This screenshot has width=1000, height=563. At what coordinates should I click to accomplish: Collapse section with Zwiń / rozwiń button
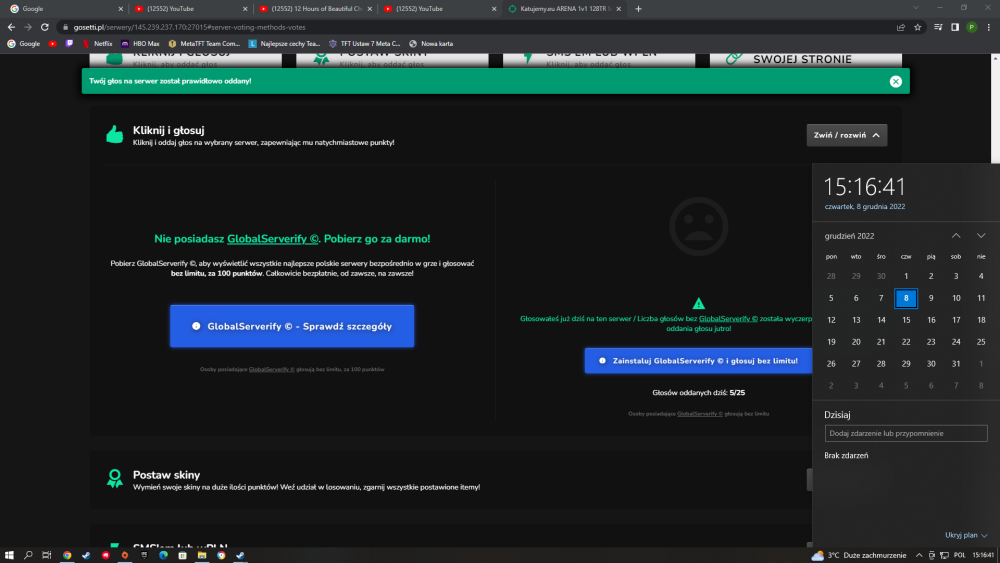tap(846, 135)
